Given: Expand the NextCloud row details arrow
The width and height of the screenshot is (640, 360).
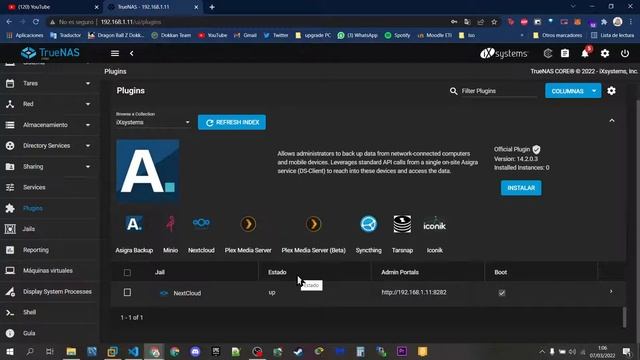Looking at the screenshot, I should click(x=611, y=292).
